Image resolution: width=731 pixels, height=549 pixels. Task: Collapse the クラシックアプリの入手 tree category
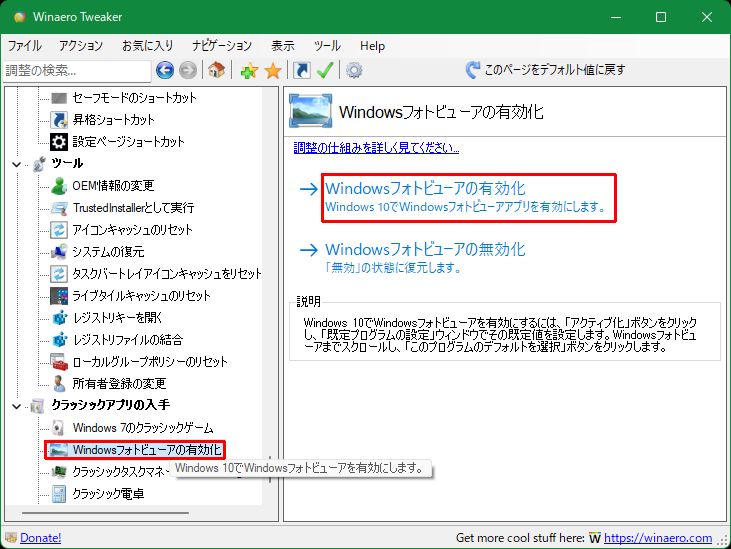(16, 406)
